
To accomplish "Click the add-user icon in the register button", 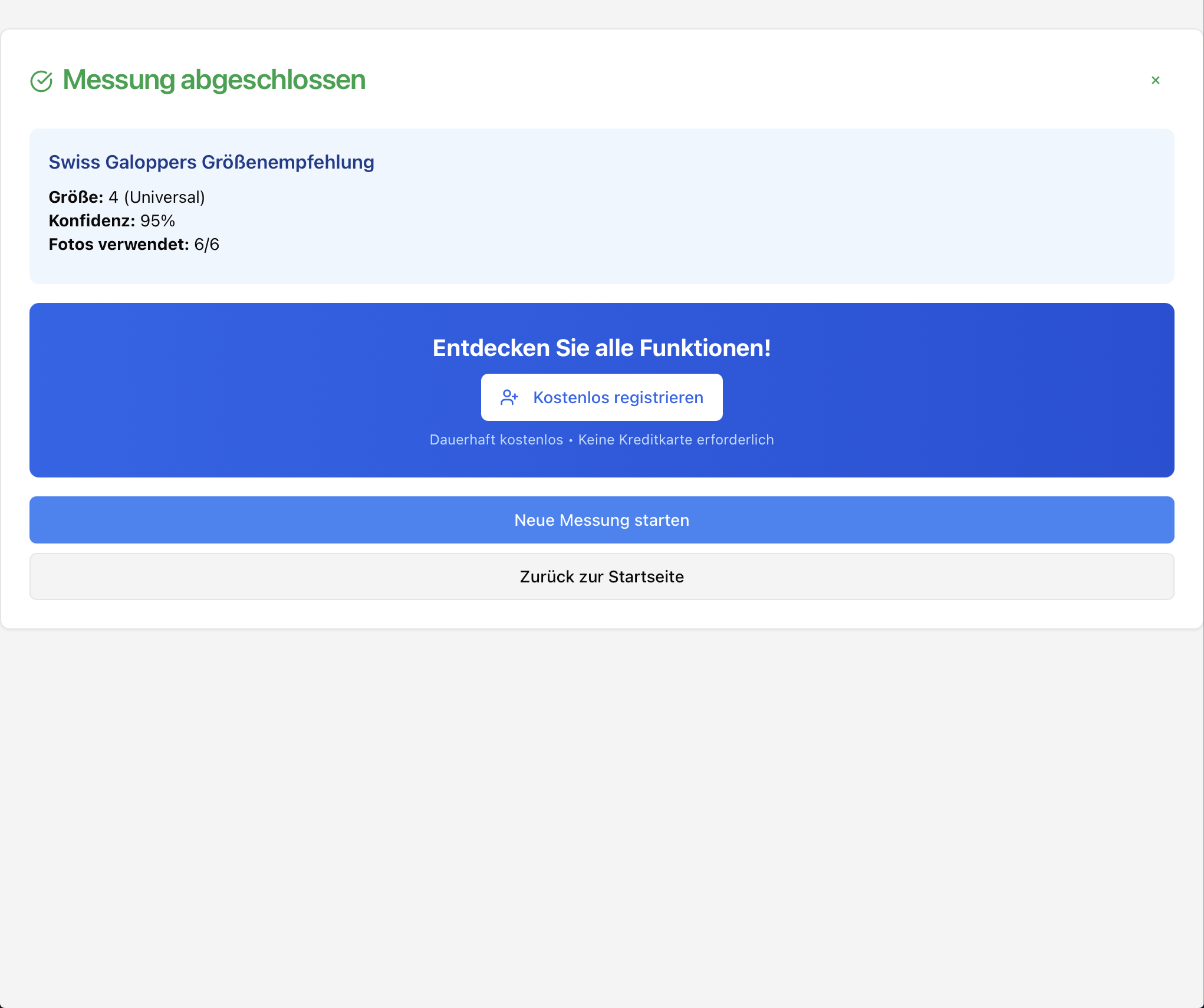I will [x=509, y=397].
